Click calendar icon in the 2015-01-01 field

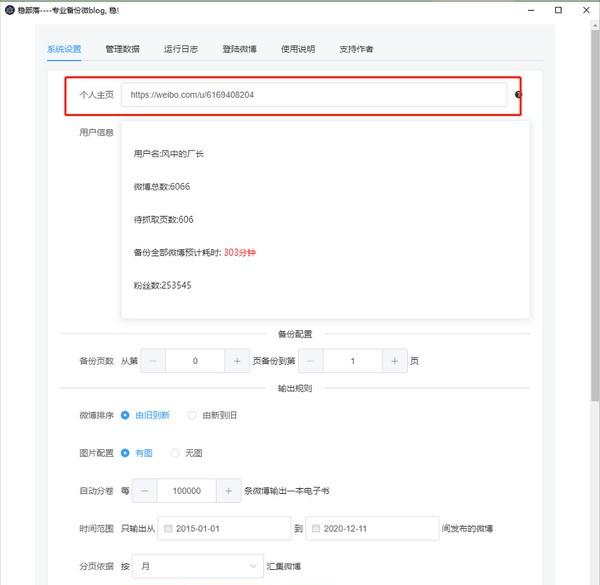point(168,528)
